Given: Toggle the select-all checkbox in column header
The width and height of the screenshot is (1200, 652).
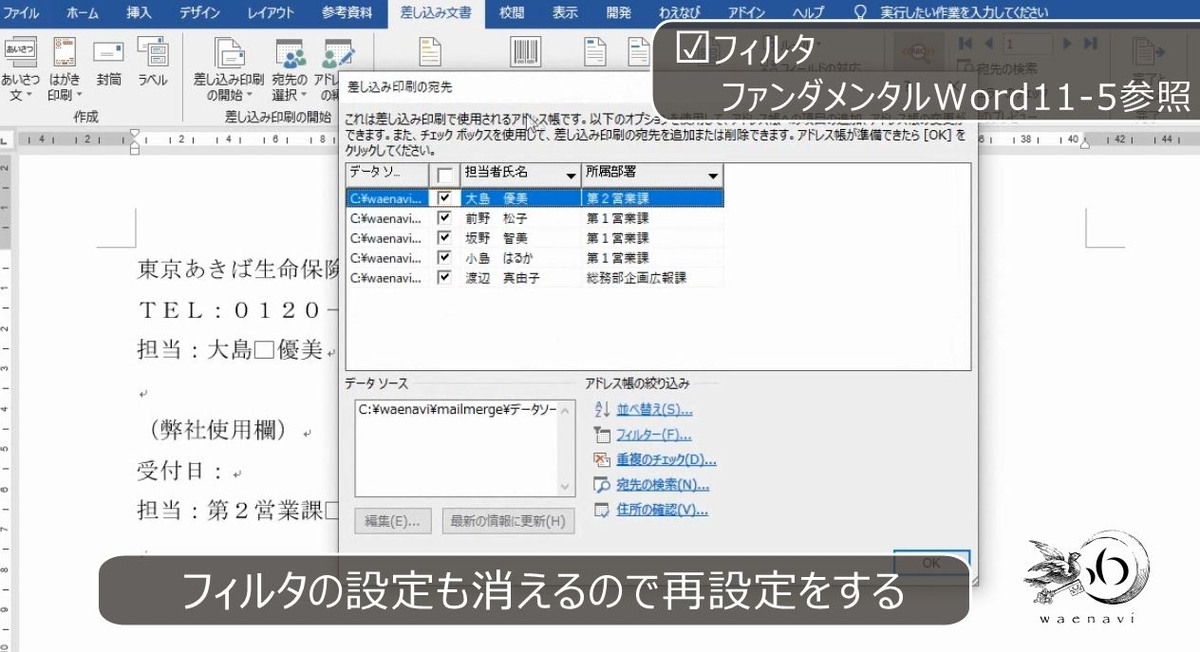Looking at the screenshot, I should coord(443,174).
